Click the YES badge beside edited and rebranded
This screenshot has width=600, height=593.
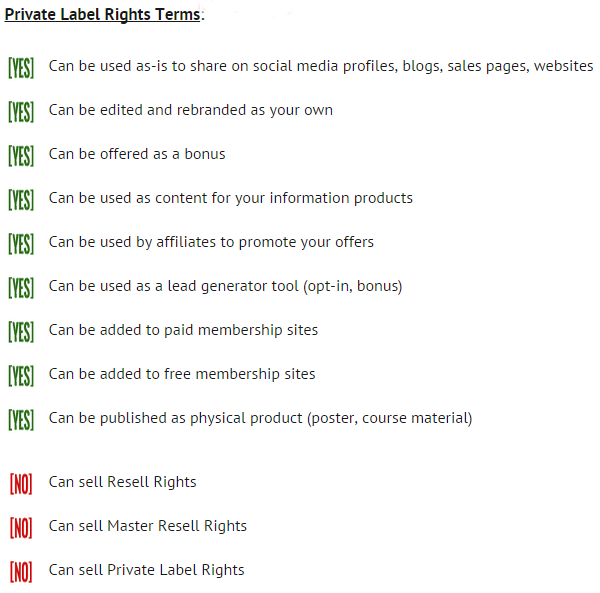(x=21, y=112)
